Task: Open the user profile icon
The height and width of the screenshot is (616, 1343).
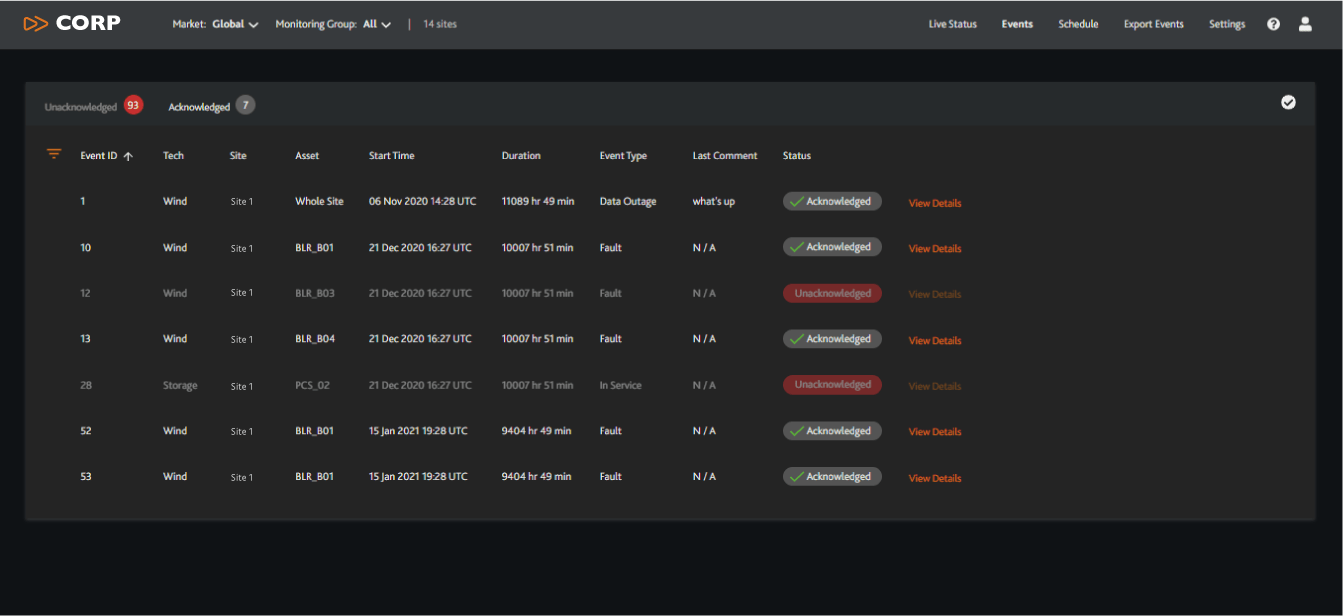Action: pos(1305,24)
